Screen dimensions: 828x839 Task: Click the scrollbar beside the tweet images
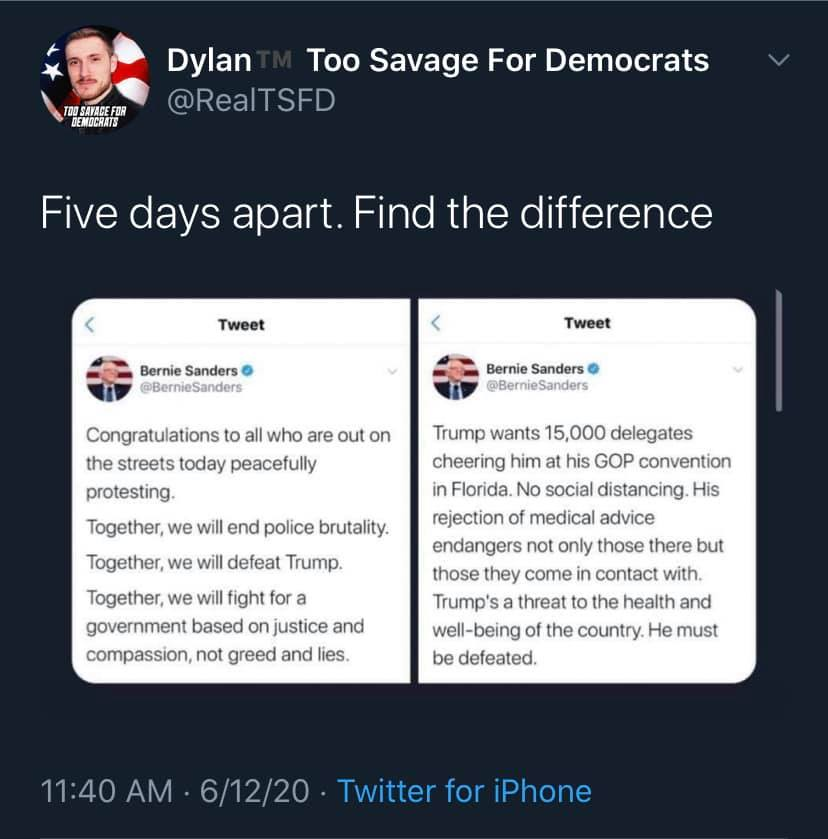tap(778, 350)
